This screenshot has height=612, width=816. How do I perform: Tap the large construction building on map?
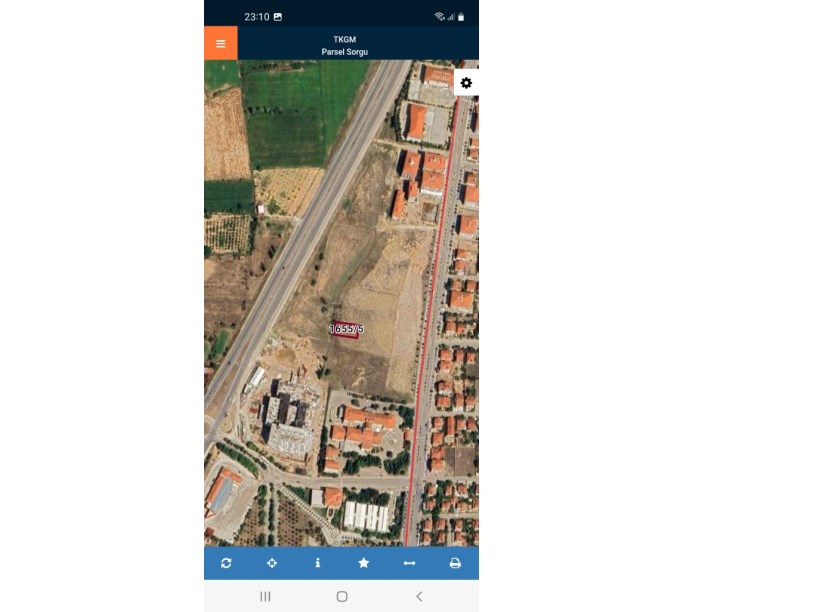click(287, 422)
